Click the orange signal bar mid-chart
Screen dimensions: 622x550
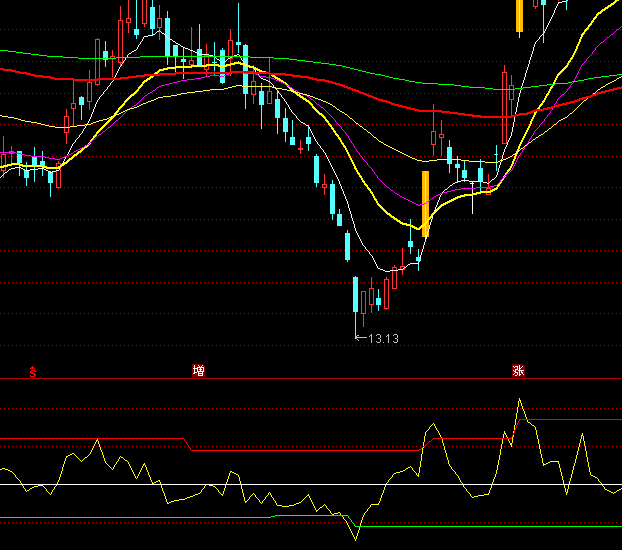coord(425,204)
